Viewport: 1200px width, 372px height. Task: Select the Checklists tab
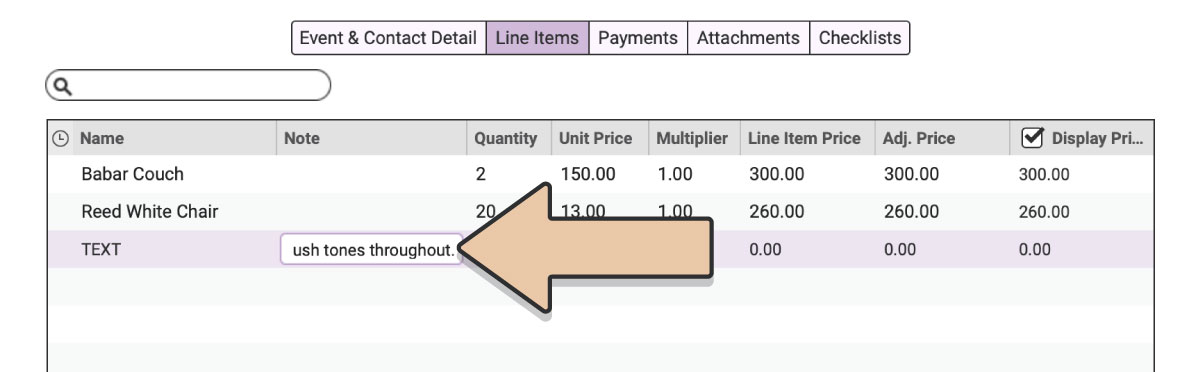click(859, 38)
